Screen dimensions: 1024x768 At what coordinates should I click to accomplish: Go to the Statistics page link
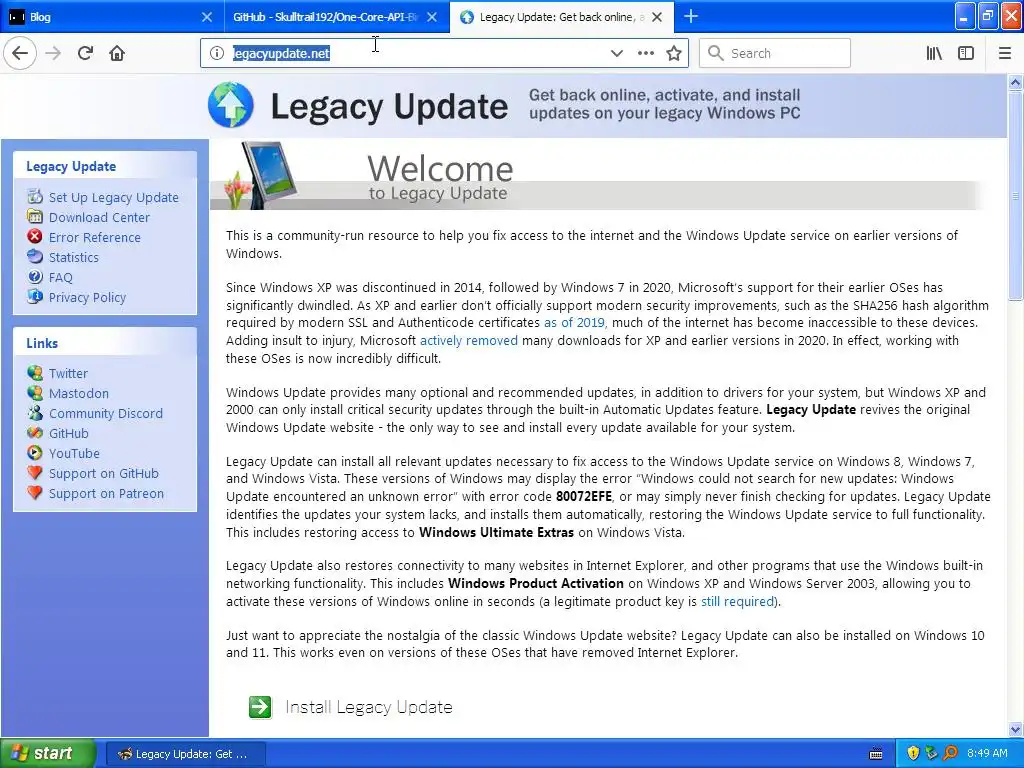[x=74, y=257]
